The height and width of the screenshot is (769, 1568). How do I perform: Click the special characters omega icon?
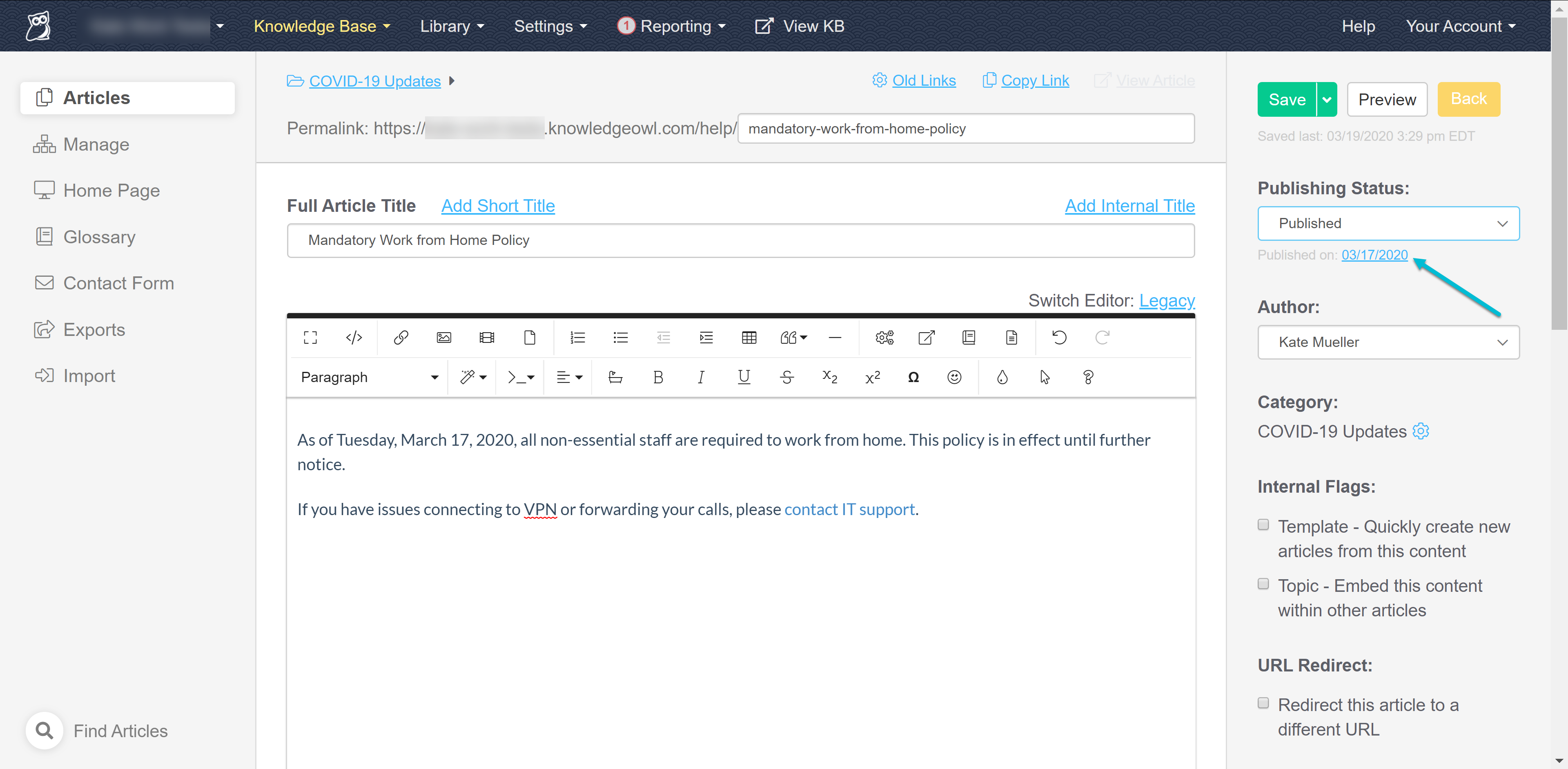tap(913, 377)
